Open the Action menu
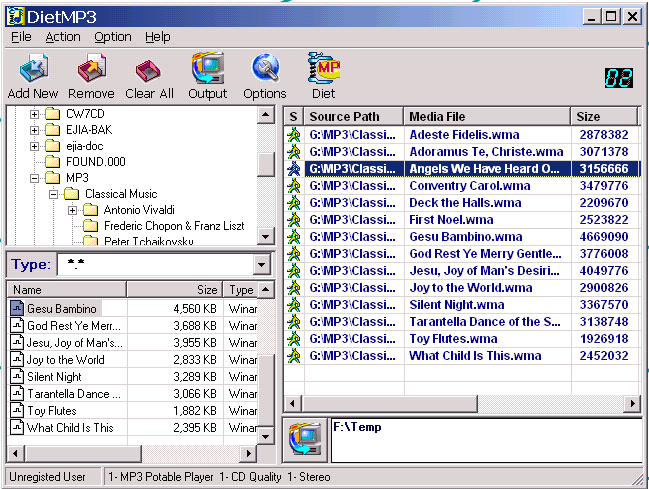This screenshot has width=649, height=489. point(63,37)
